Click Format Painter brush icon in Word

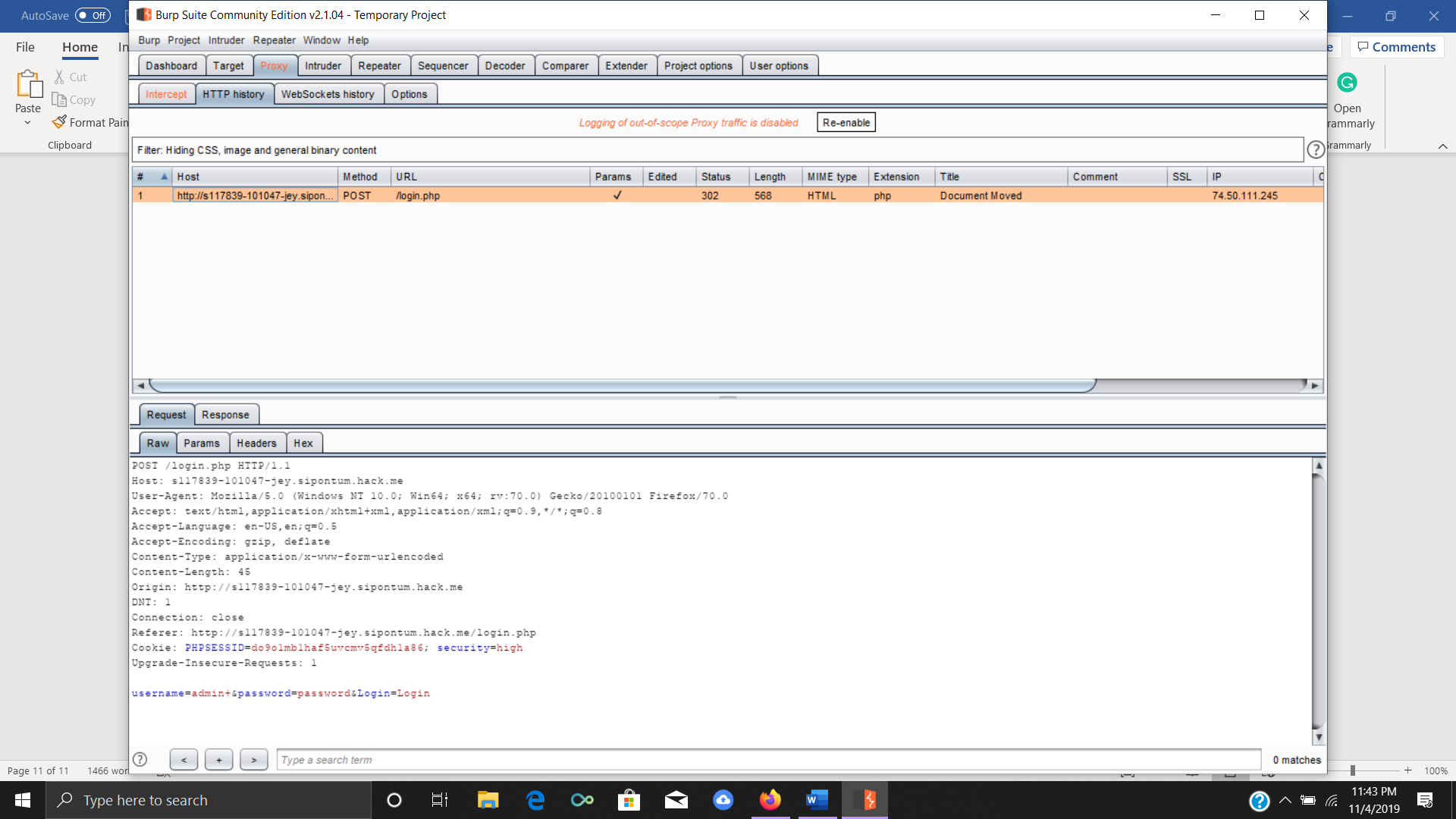(x=60, y=122)
